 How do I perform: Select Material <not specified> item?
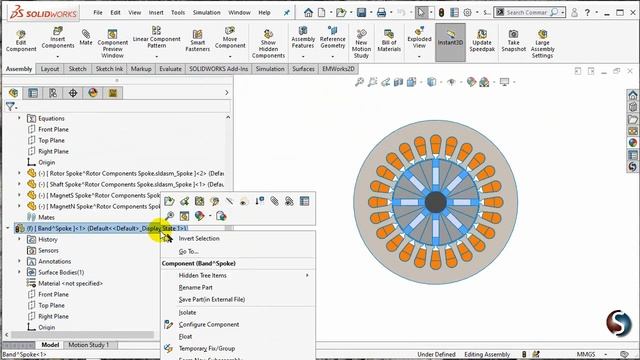(x=70, y=283)
